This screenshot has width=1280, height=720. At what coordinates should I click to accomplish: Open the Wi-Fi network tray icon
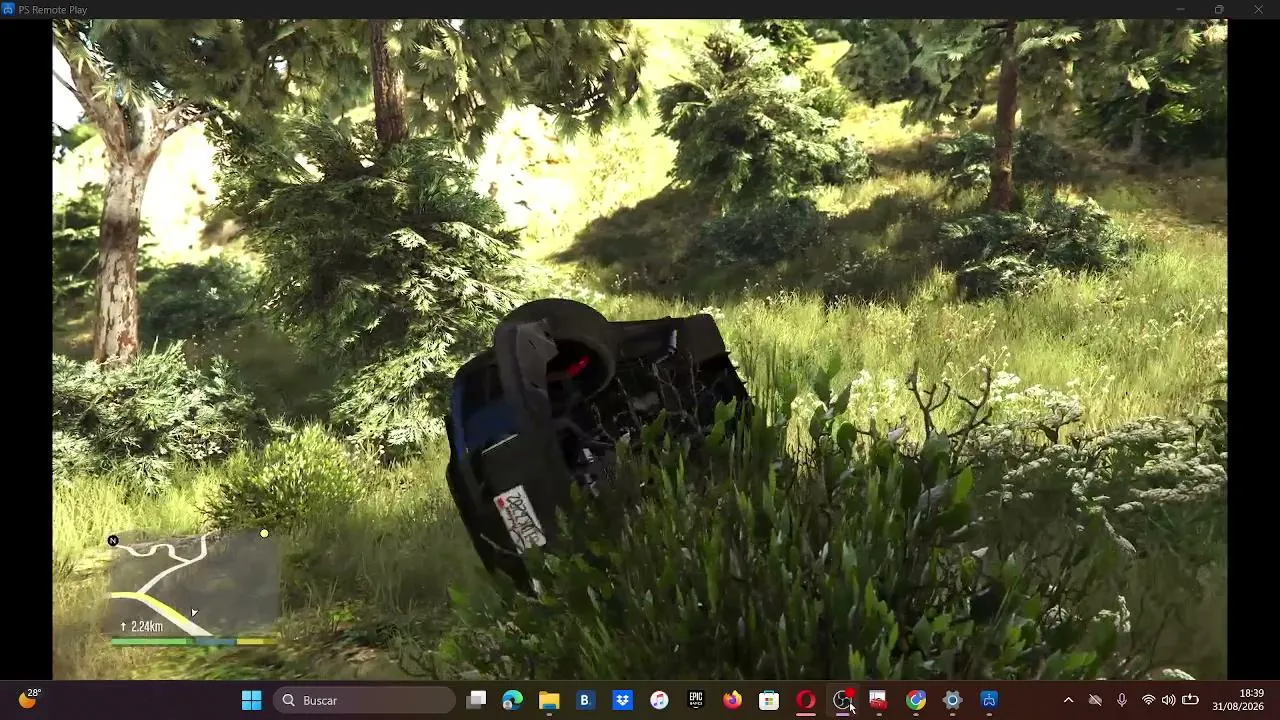(x=1148, y=700)
